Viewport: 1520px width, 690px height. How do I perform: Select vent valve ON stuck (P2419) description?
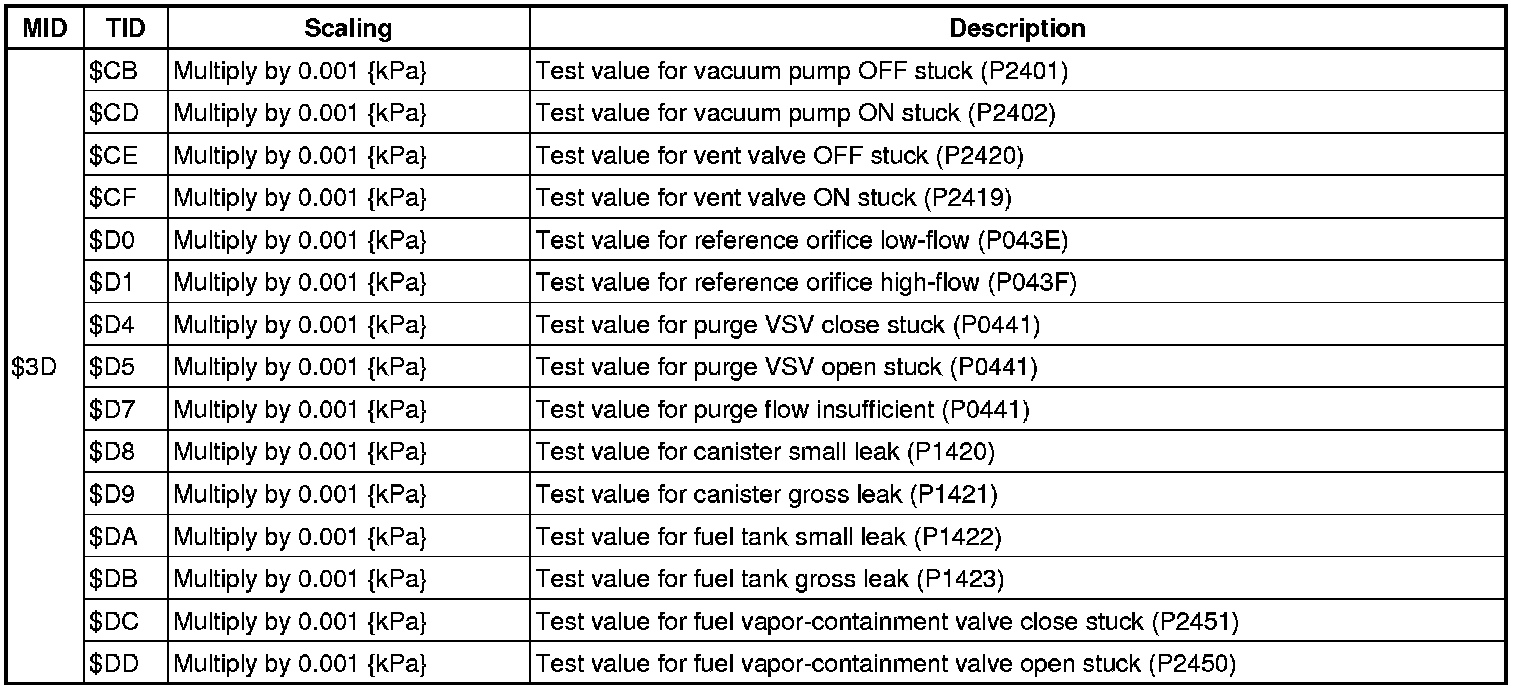click(774, 199)
